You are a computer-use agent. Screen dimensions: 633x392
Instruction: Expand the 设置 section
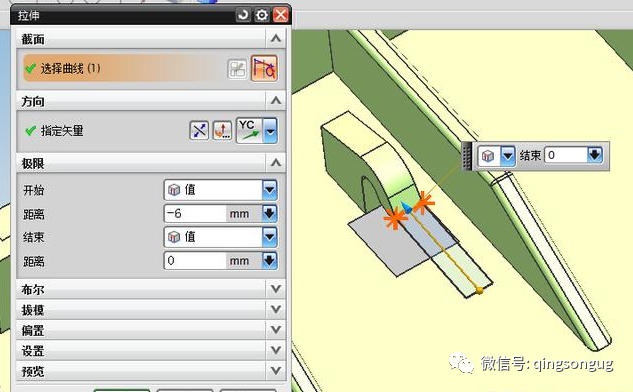[x=276, y=350]
